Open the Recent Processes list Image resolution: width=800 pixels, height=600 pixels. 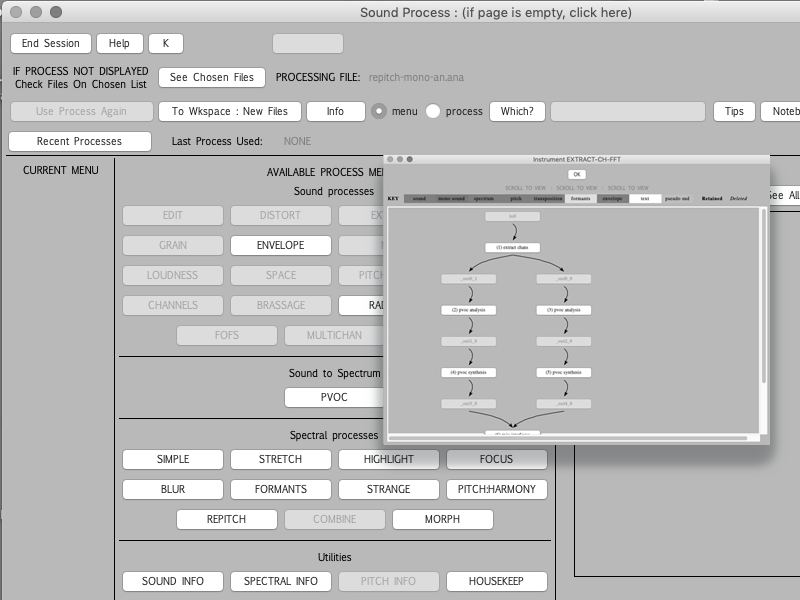(x=79, y=142)
